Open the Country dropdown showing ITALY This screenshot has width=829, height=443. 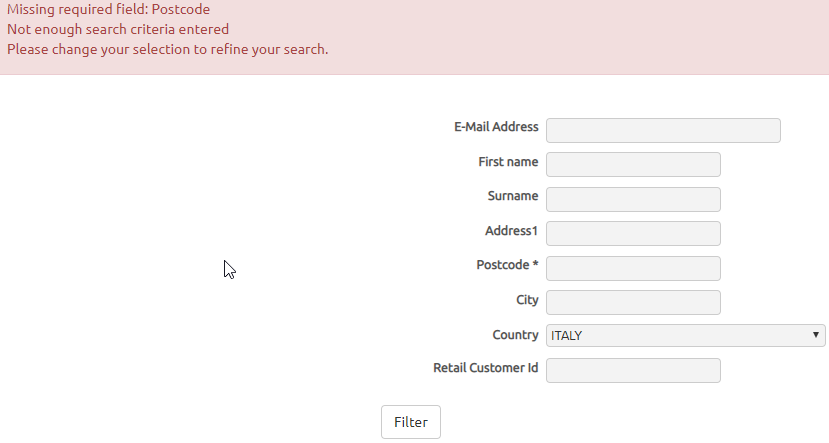point(685,336)
